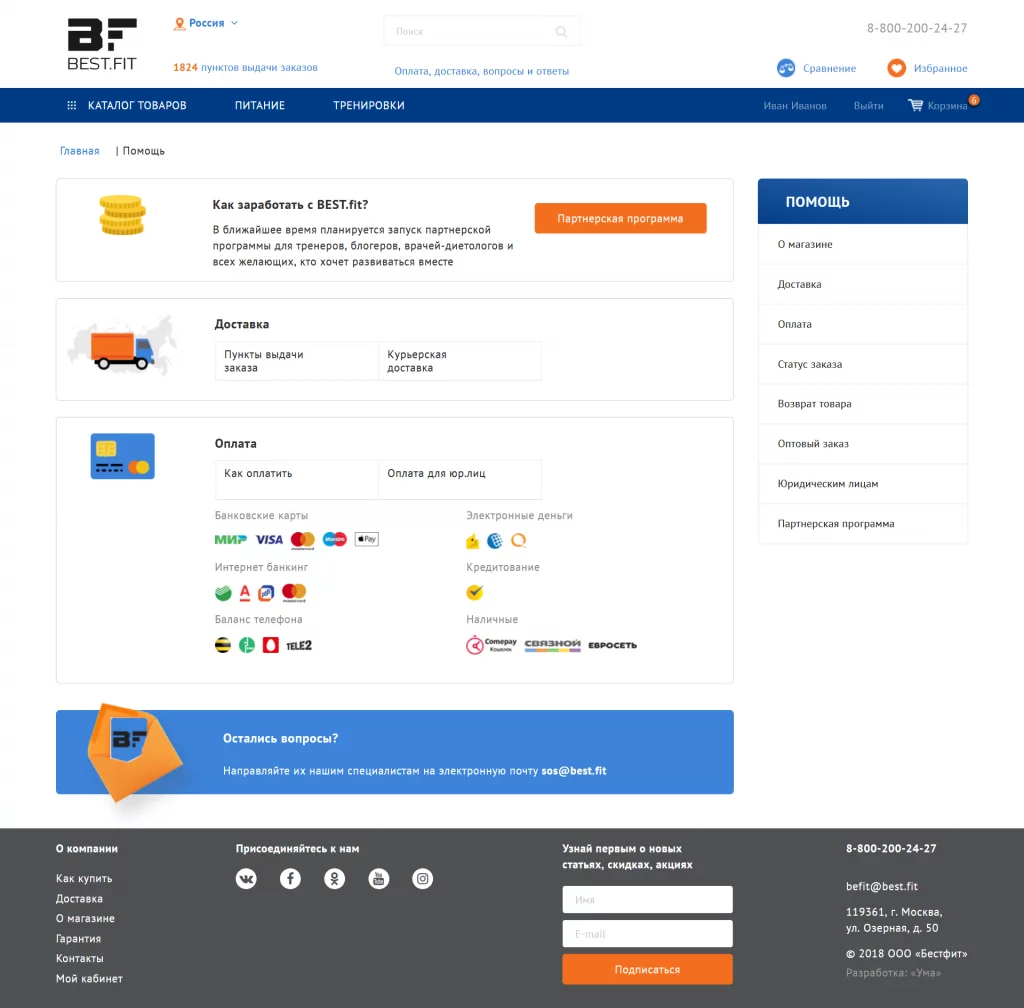Click the search magnifier icon
Screen dimensions: 1024x1008
point(561,31)
